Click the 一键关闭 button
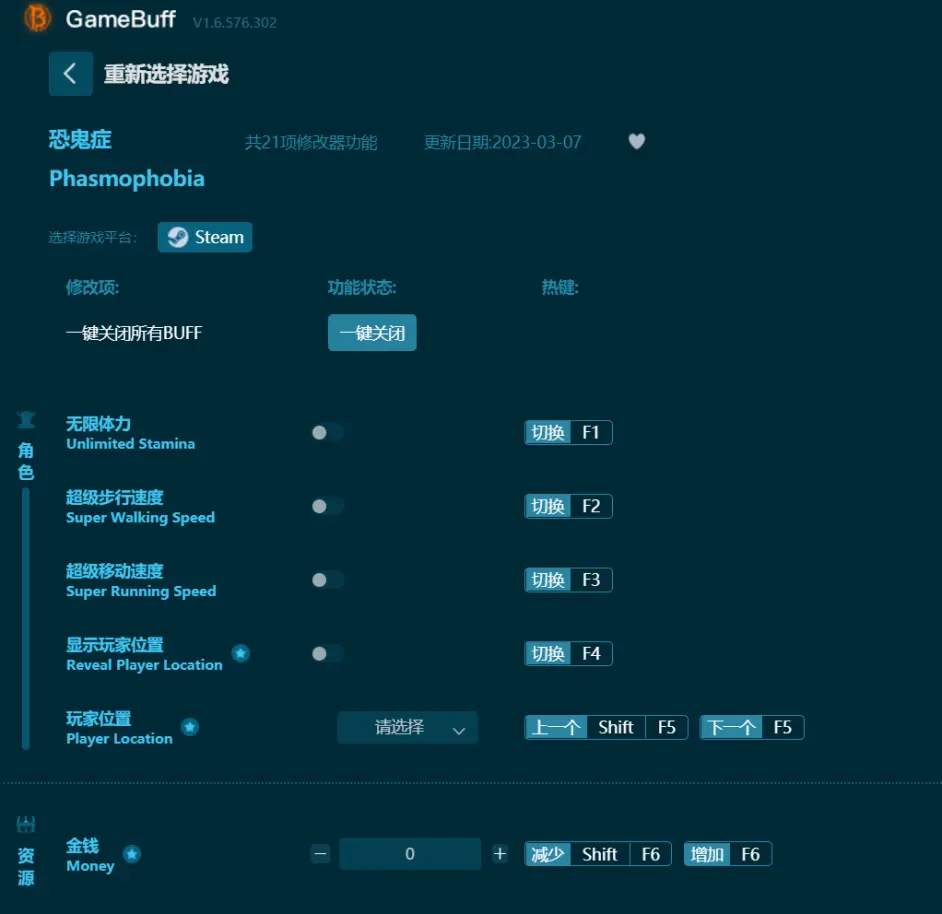Viewport: 942px width, 914px height. pyautogui.click(x=372, y=332)
